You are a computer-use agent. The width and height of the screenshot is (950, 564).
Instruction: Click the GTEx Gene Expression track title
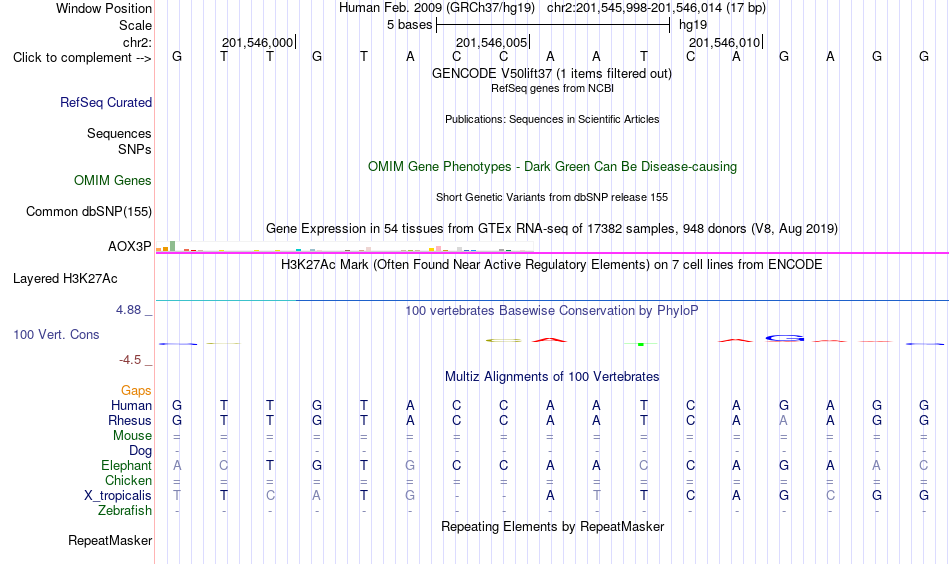pos(552,228)
